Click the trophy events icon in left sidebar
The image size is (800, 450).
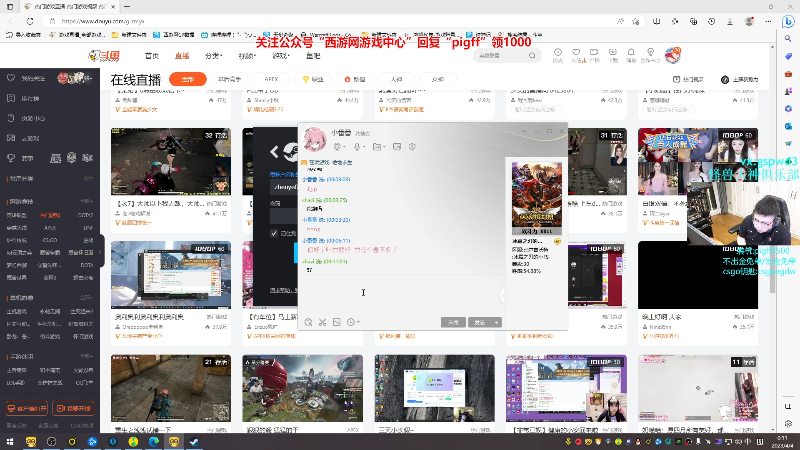11,158
